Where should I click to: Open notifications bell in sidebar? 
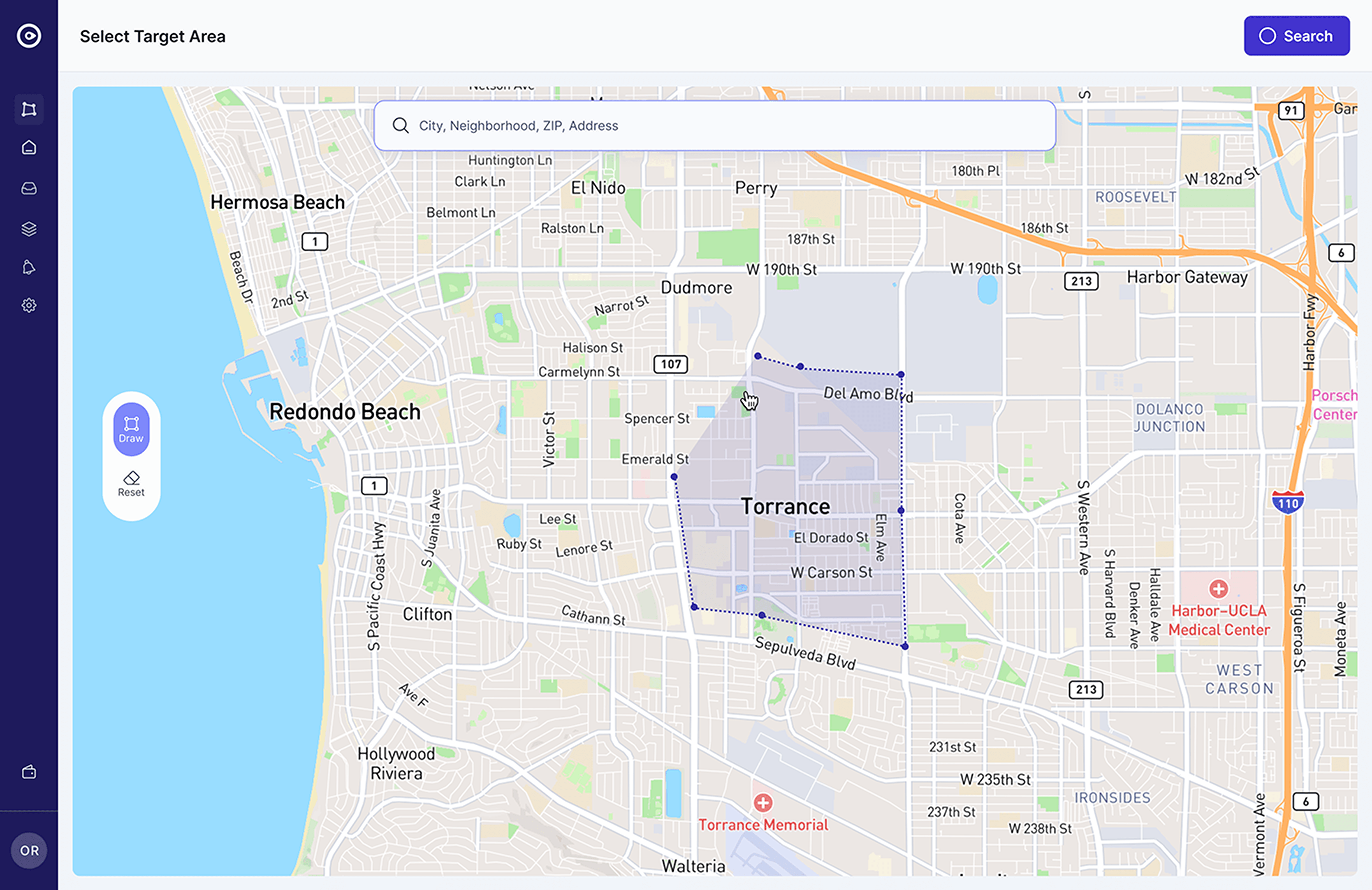tap(29, 267)
